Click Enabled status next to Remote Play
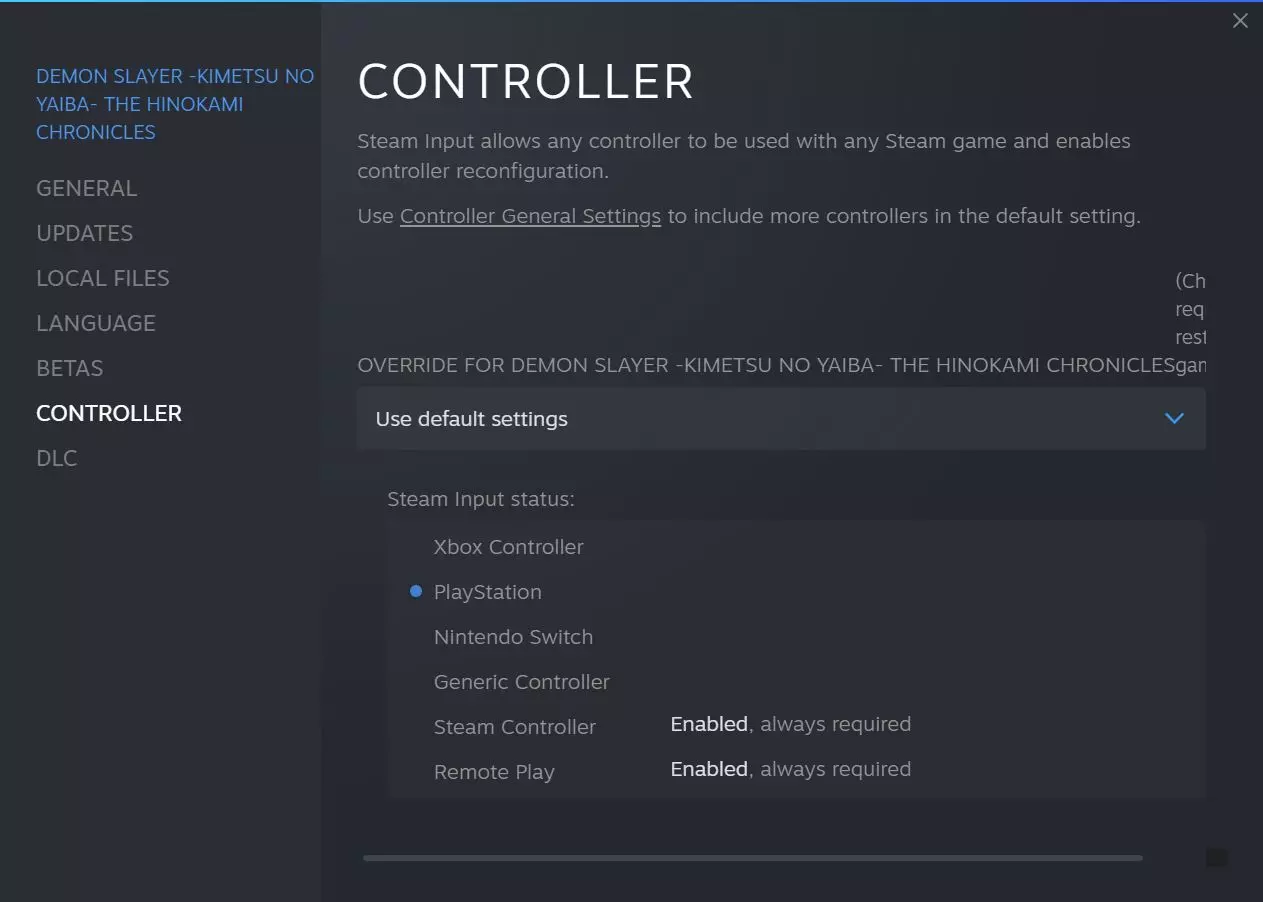1263x902 pixels. click(709, 769)
